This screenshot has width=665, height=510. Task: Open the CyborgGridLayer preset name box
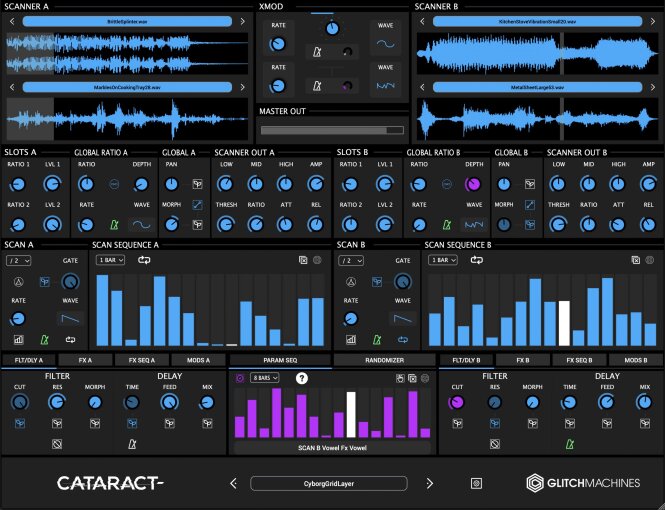tap(329, 483)
